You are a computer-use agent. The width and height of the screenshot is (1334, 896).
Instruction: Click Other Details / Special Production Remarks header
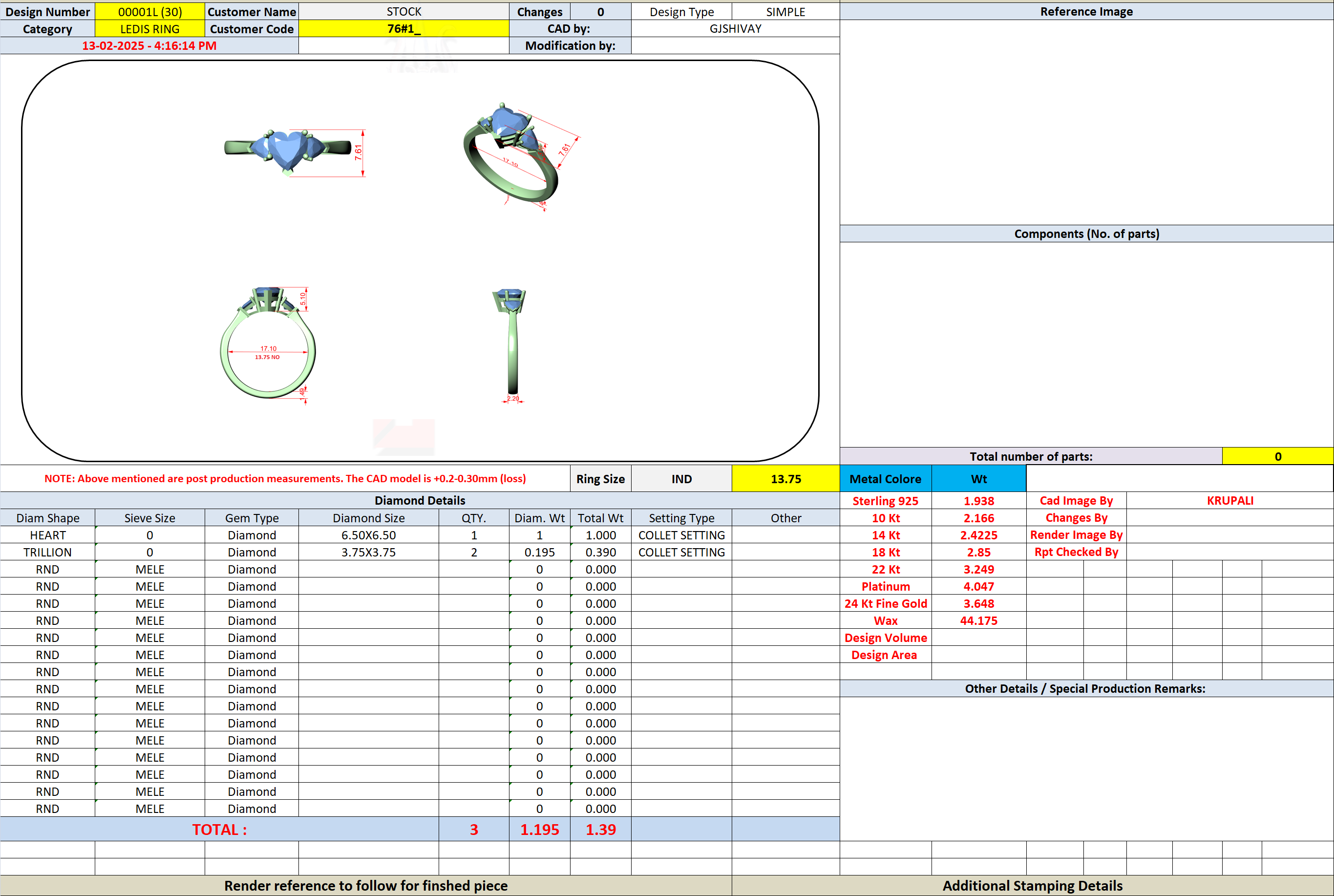[1086, 688]
